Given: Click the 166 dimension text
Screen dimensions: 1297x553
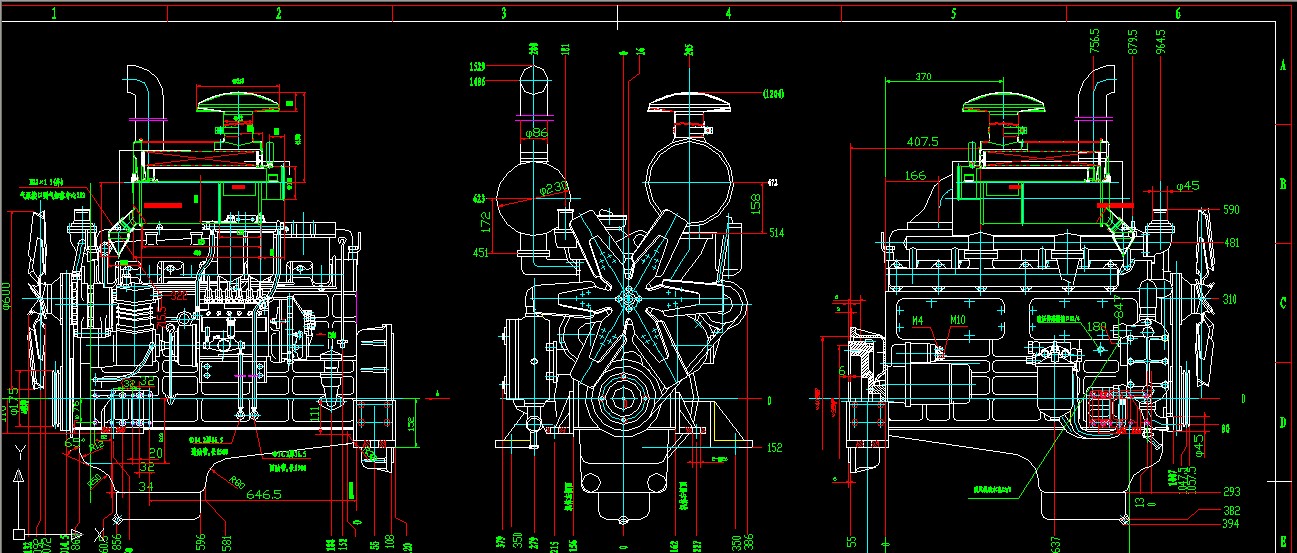Looking at the screenshot, I should click(x=914, y=176).
